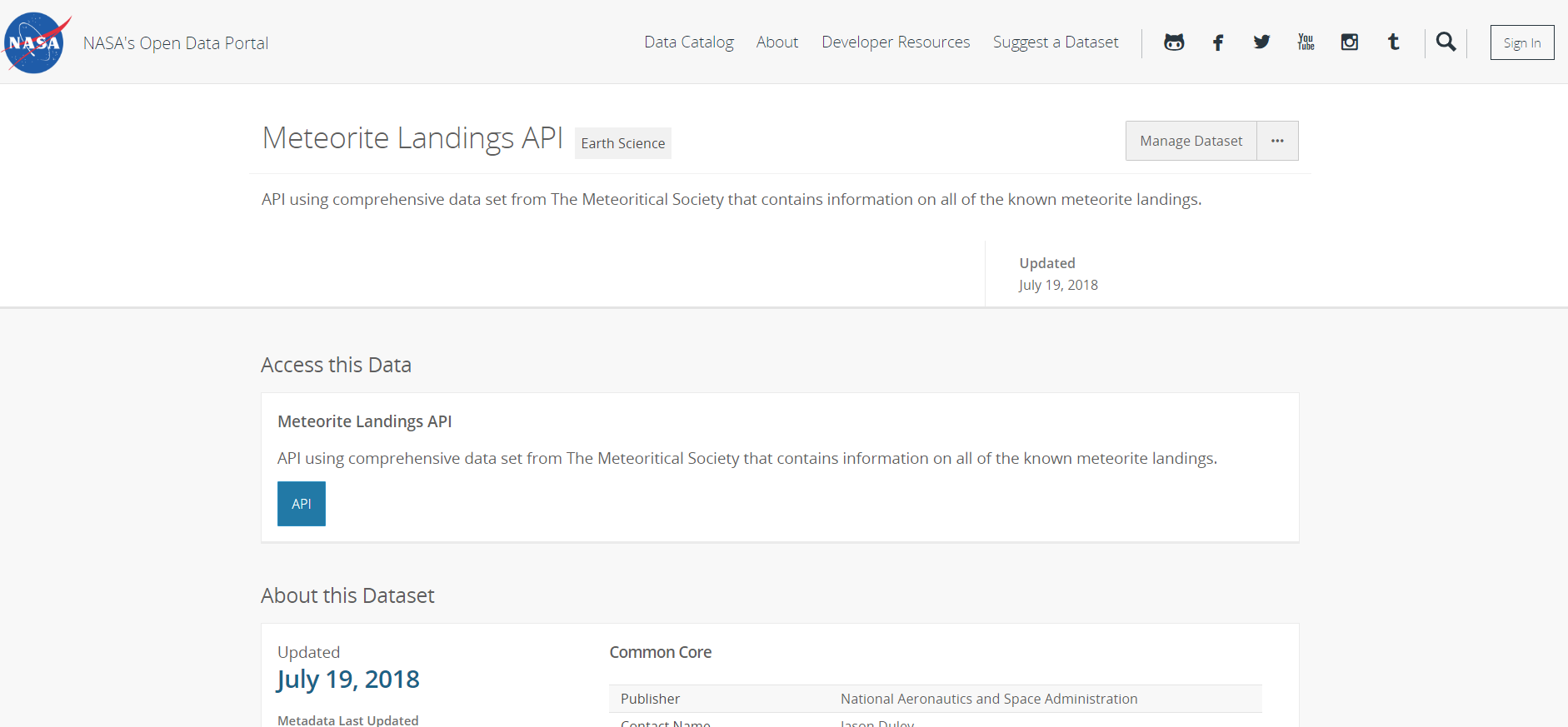Click the Meteorite Landings API card heading
This screenshot has width=1568, height=727.
pyautogui.click(x=365, y=421)
